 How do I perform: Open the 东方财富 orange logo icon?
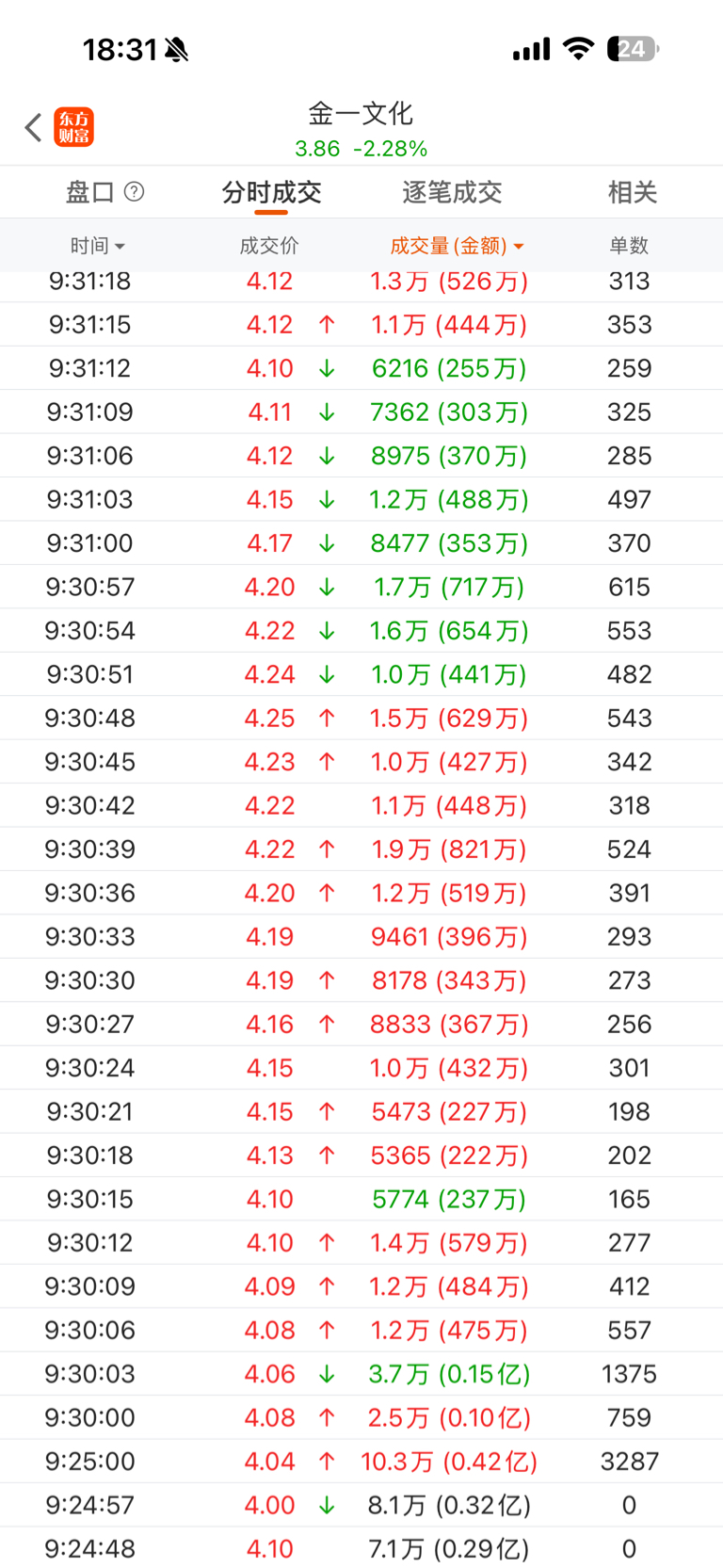74,127
